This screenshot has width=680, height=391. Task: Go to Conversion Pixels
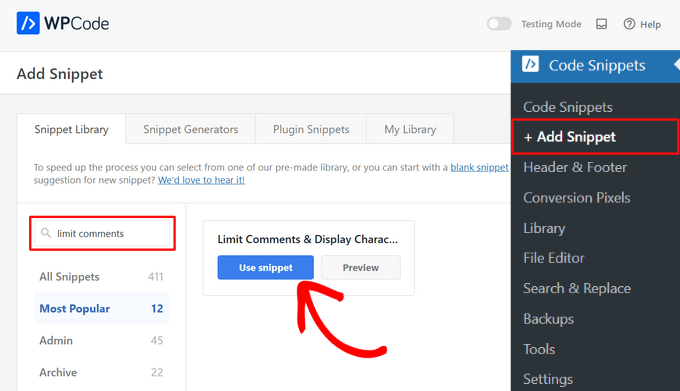[576, 198]
